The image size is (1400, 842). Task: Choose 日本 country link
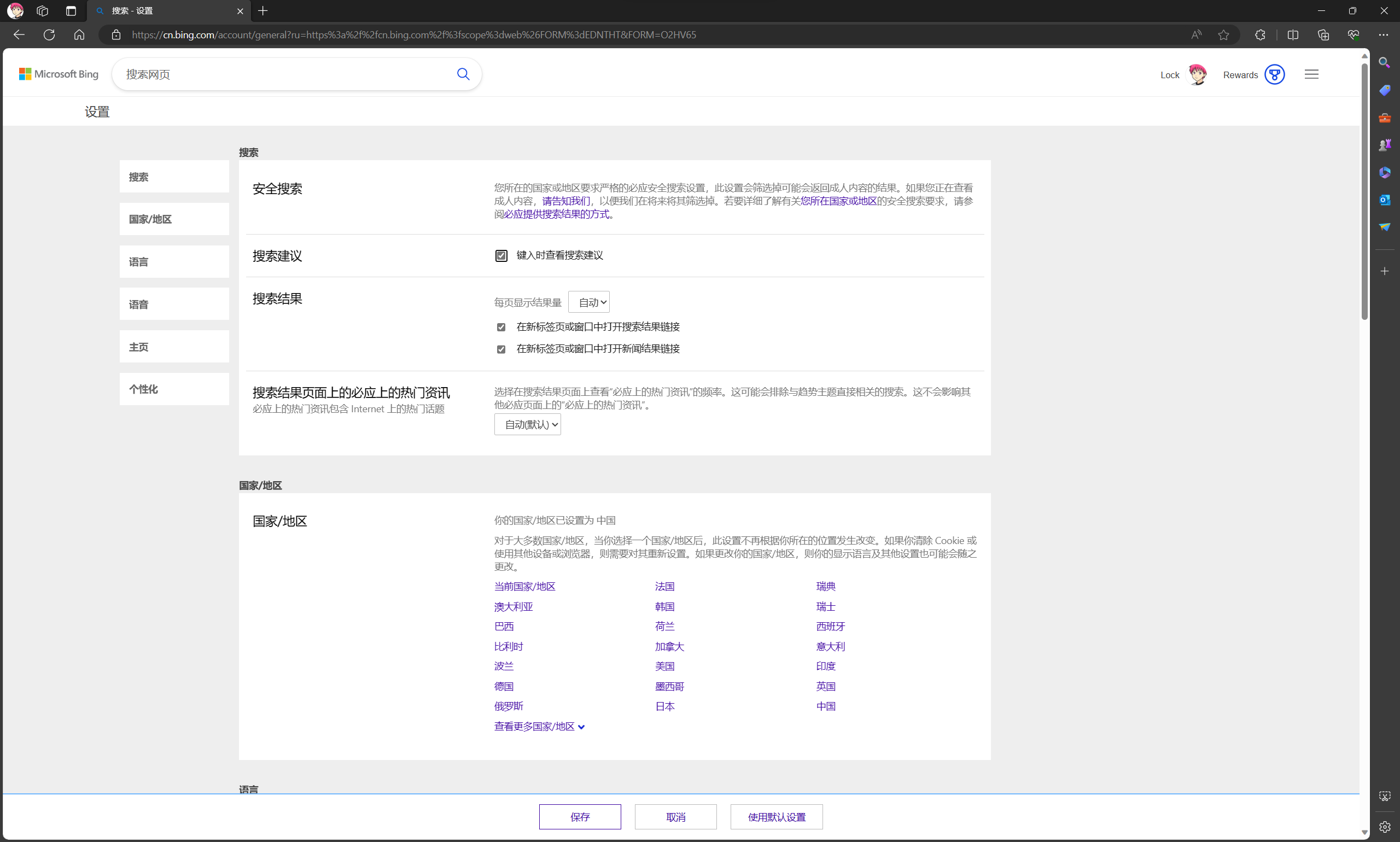click(x=664, y=706)
